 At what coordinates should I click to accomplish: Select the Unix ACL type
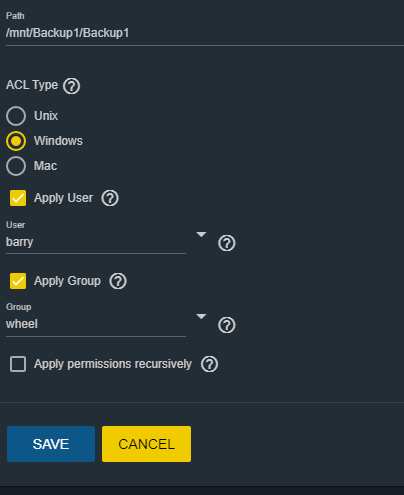tap(16, 116)
